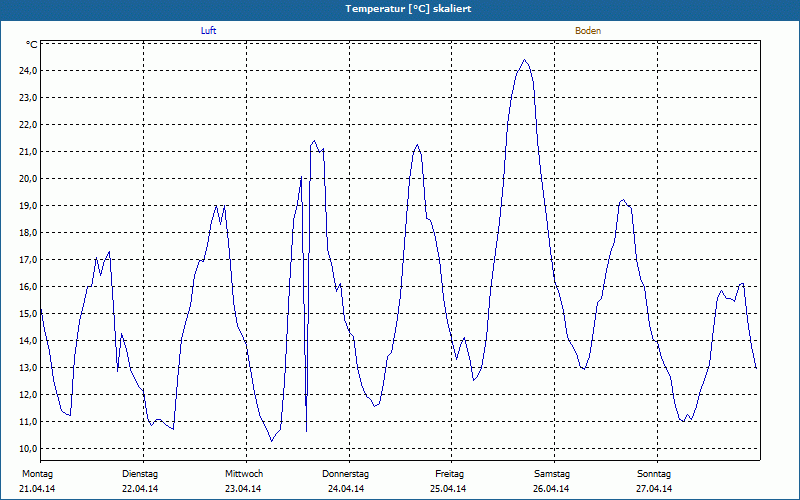Click the 10,0 y-axis value
The width and height of the screenshot is (800, 500).
coord(28,449)
